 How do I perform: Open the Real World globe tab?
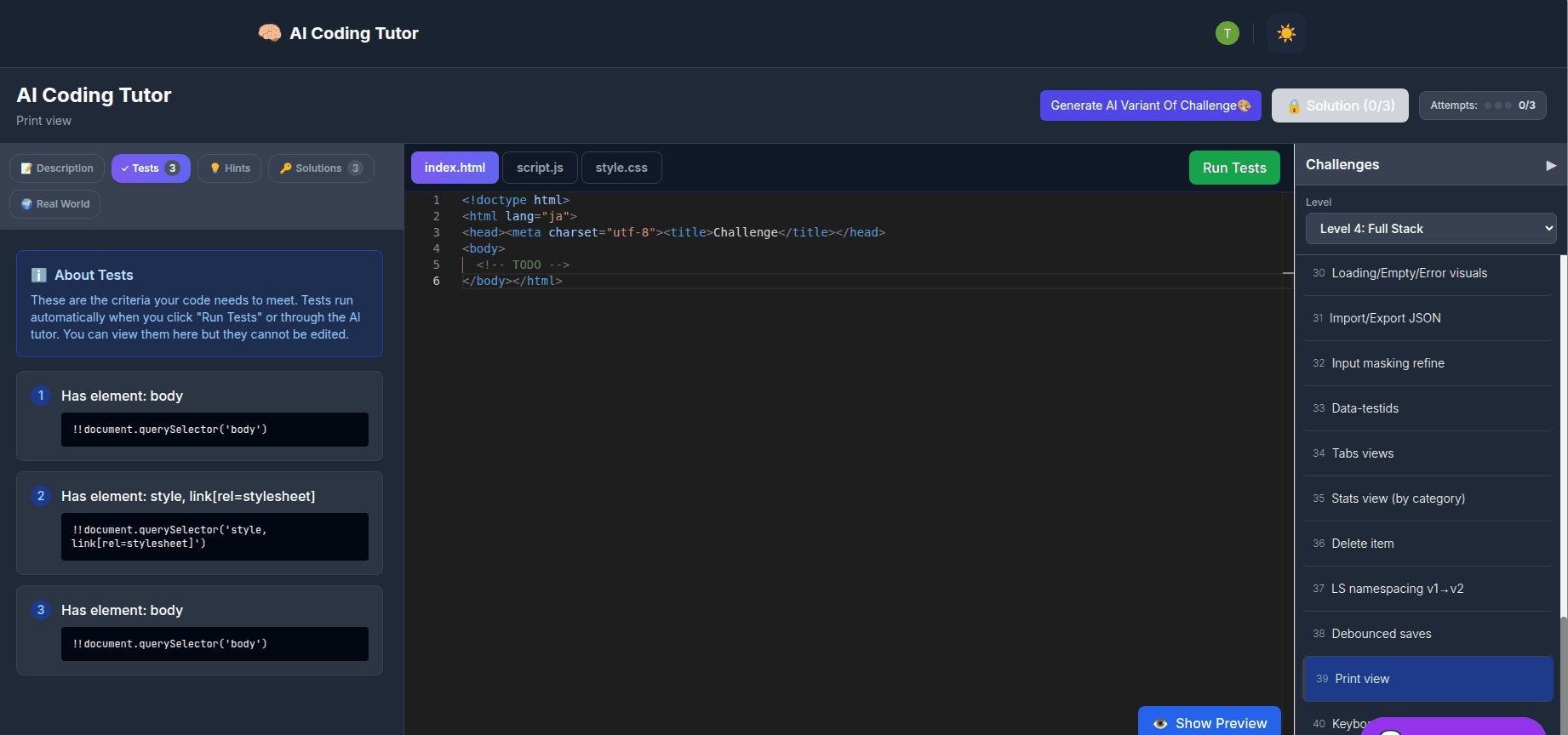(55, 204)
